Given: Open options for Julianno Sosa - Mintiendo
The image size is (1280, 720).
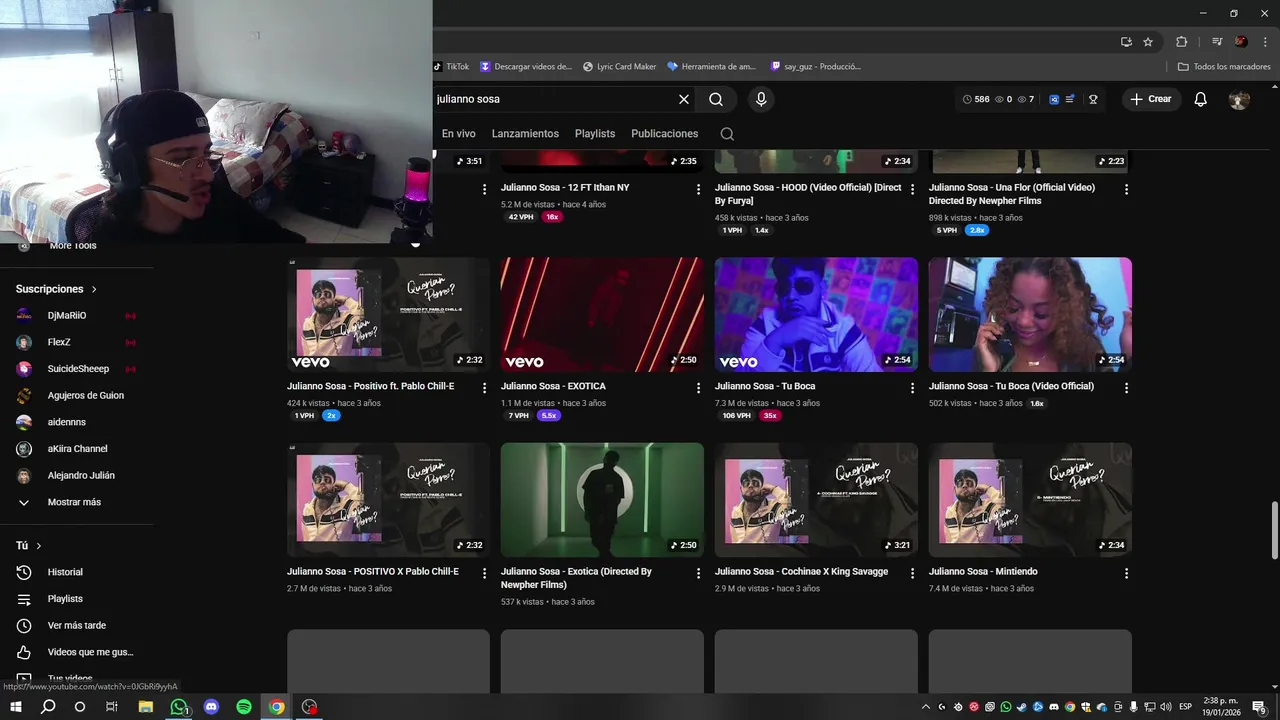Looking at the screenshot, I should click(1127, 574).
